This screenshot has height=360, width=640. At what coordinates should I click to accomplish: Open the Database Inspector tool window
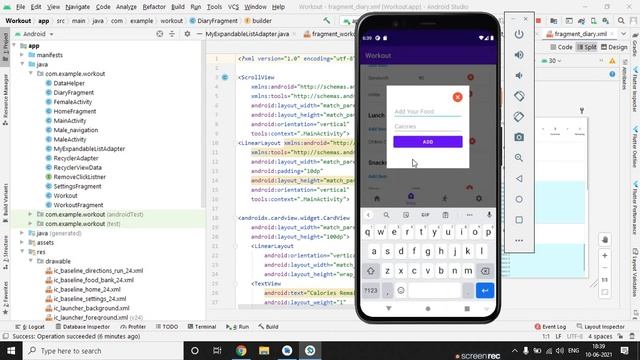pos(82,327)
